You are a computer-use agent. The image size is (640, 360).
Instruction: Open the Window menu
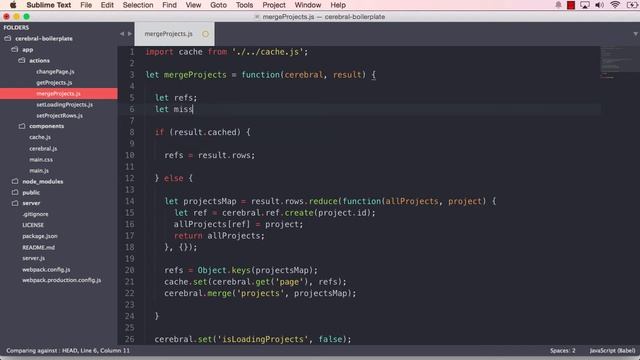[x=308, y=5]
